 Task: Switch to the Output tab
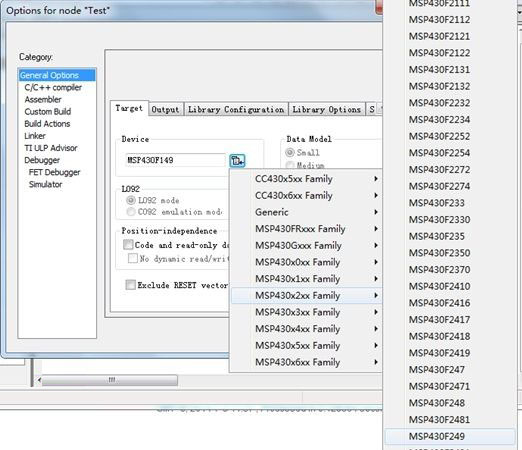(x=166, y=109)
